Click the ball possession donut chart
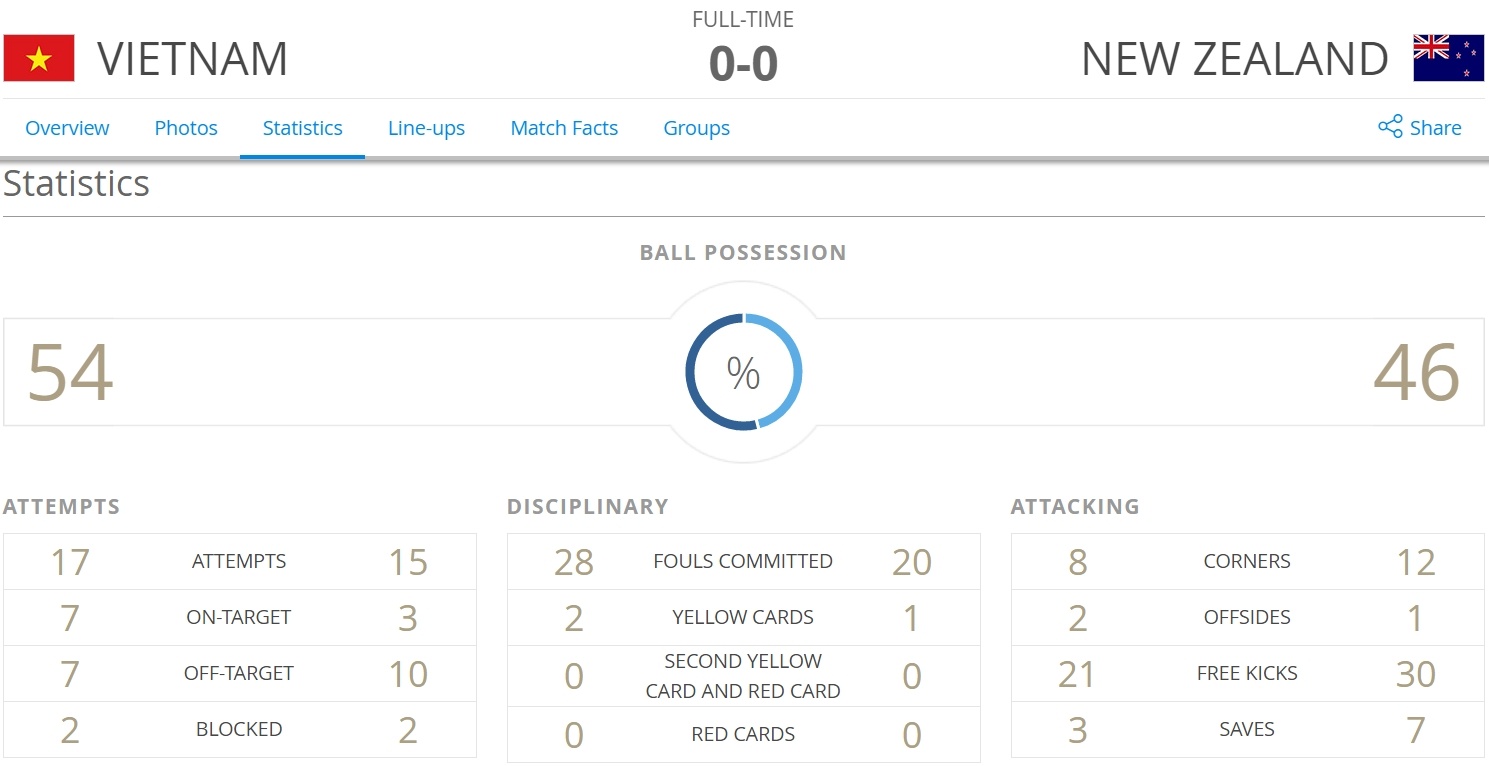 (x=743, y=372)
